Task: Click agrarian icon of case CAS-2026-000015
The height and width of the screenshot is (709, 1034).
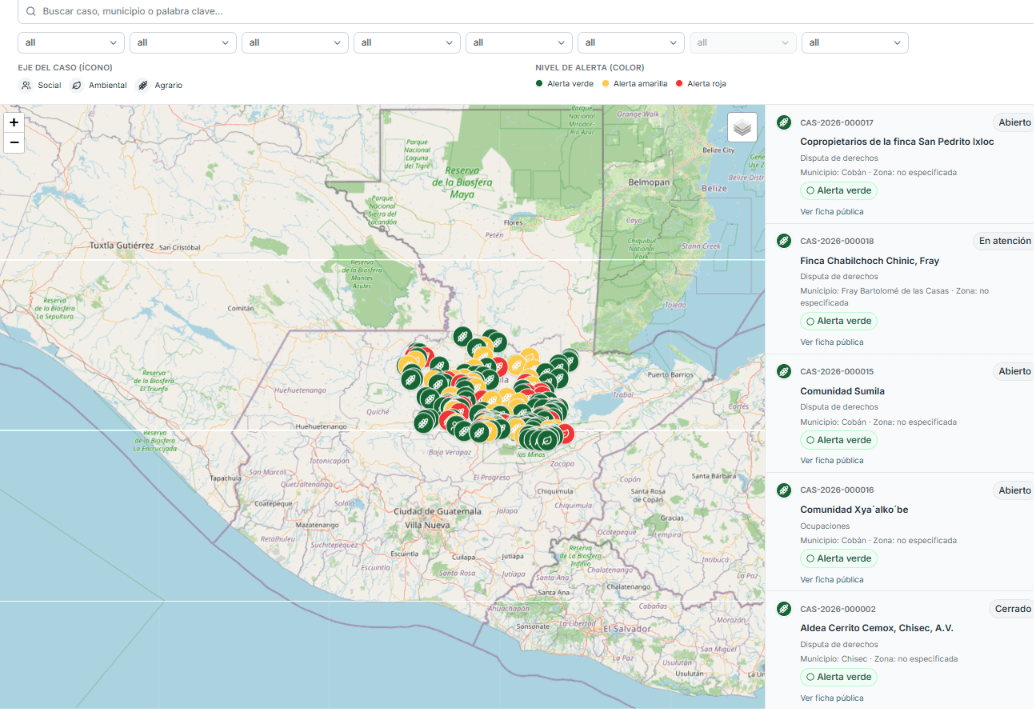Action: pos(783,371)
